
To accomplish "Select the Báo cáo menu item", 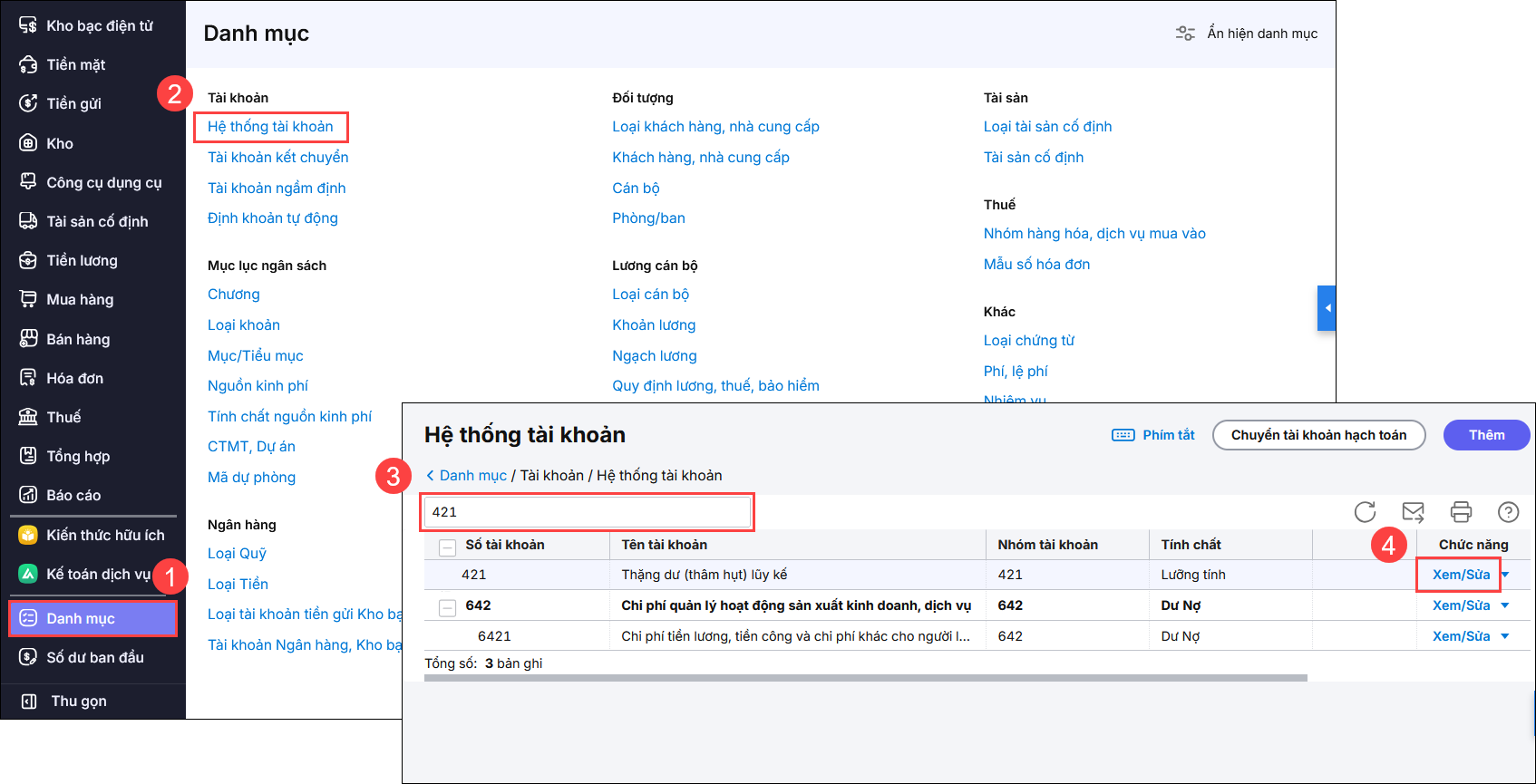I will [73, 495].
